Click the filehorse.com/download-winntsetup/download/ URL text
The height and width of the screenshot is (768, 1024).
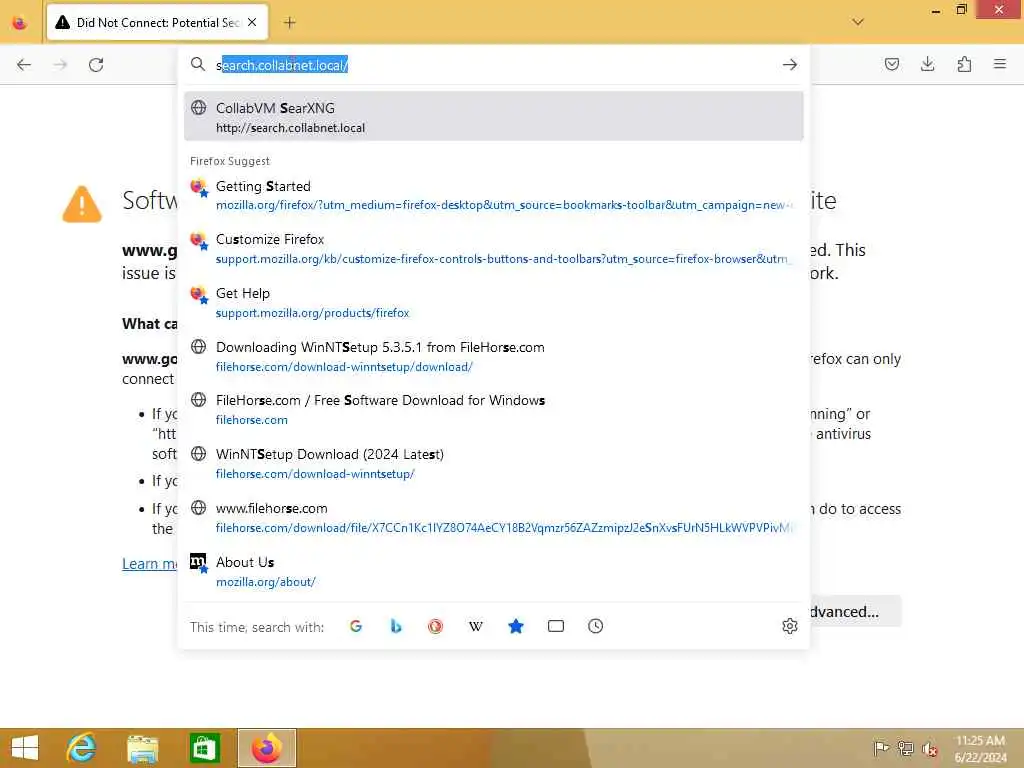pos(344,367)
